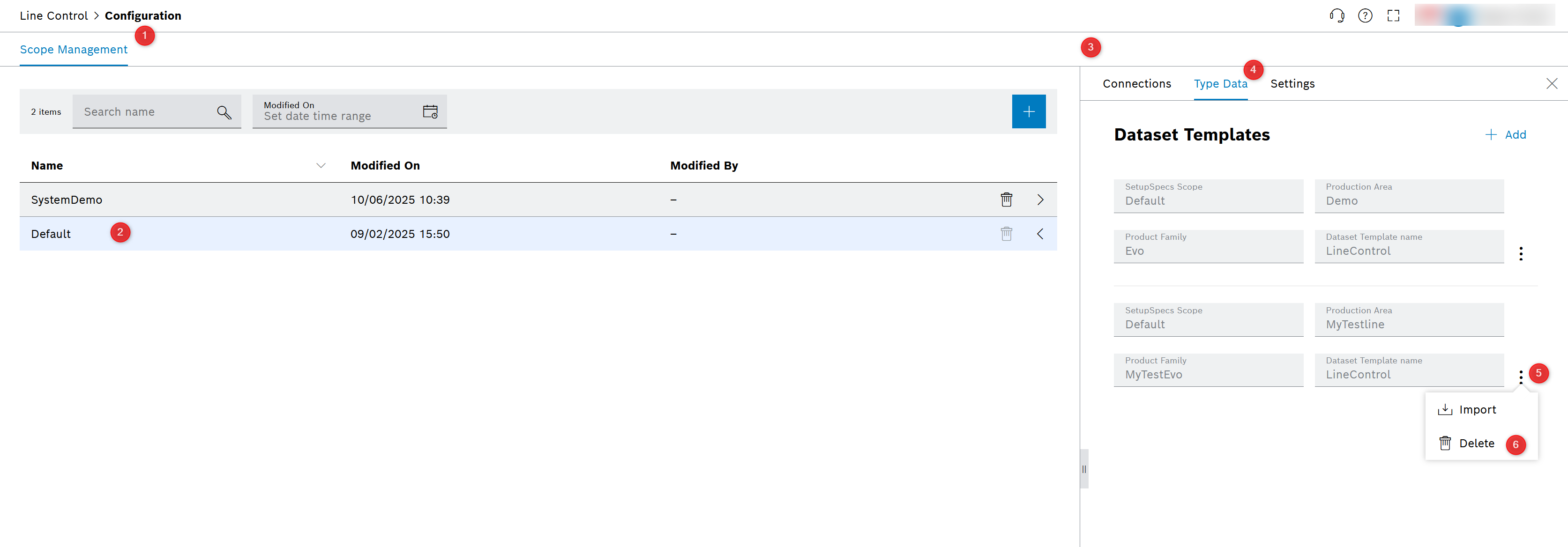
Task: Click the search magnifier icon
Action: pyautogui.click(x=224, y=112)
